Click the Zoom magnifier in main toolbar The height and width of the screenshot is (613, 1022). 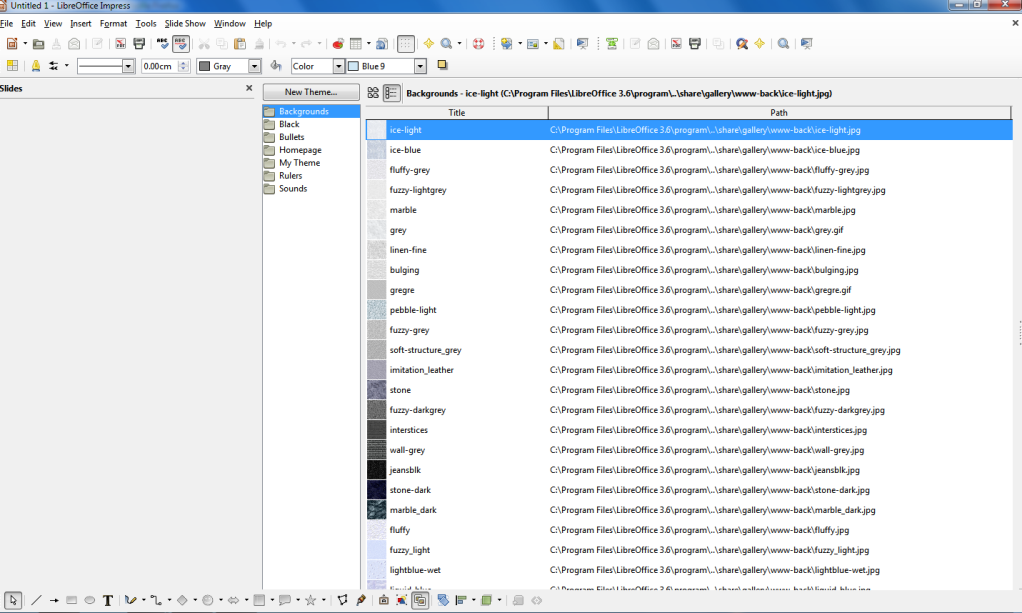tap(446, 44)
